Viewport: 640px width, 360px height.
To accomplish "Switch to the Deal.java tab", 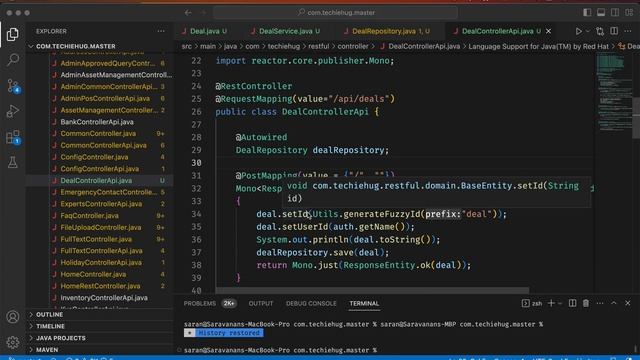I will [204, 31].
